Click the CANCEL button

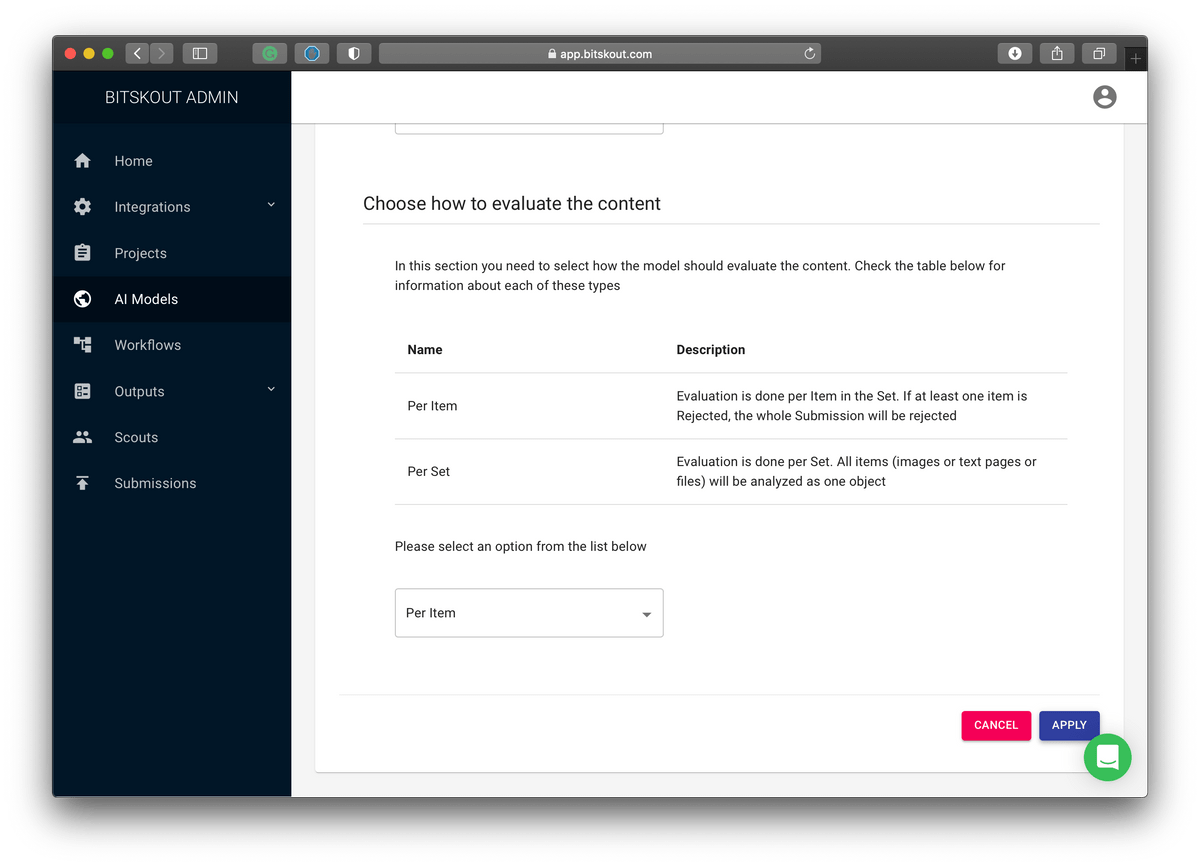[996, 725]
